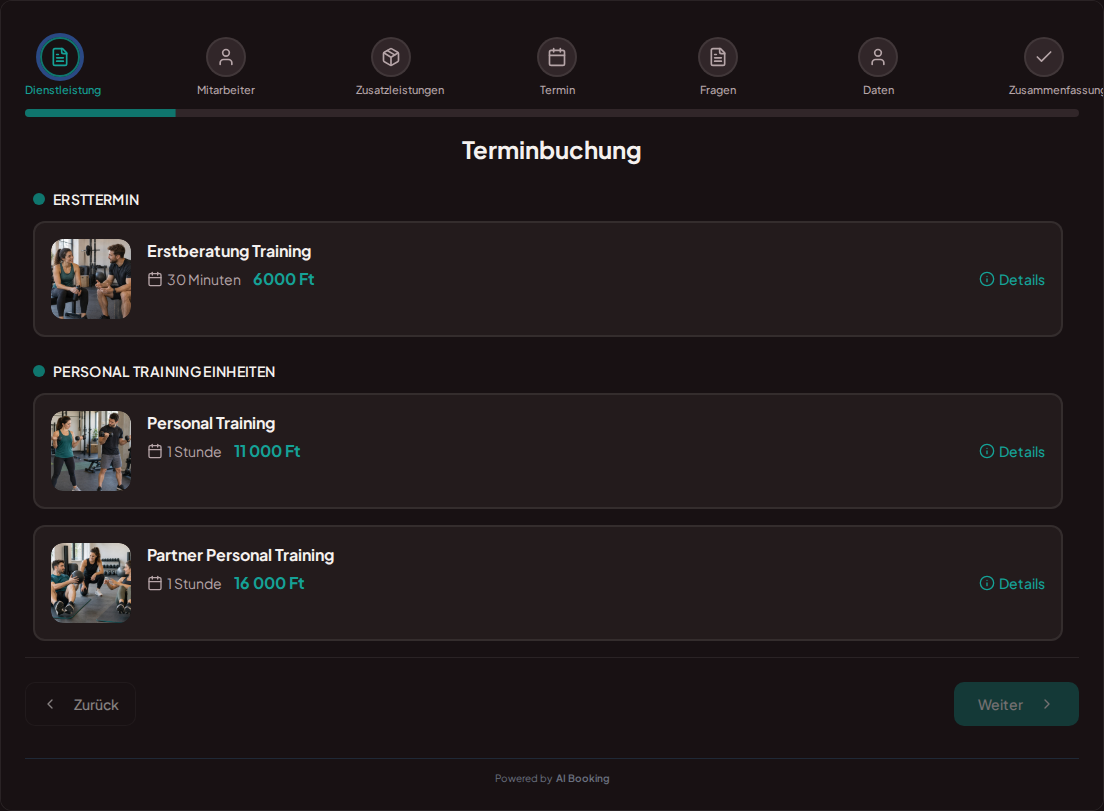This screenshot has width=1104, height=811.
Task: Click the Dienstleistung step document icon
Action: [x=60, y=57]
